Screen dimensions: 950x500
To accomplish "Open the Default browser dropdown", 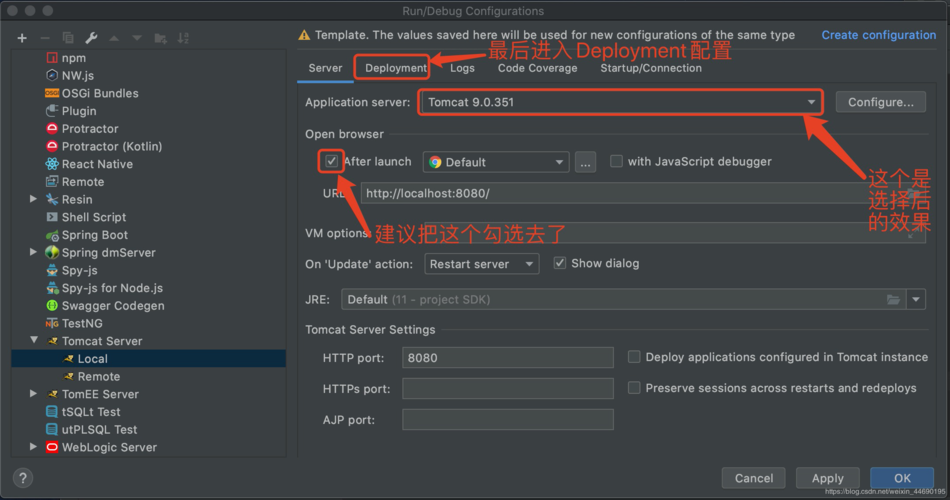I will point(496,162).
